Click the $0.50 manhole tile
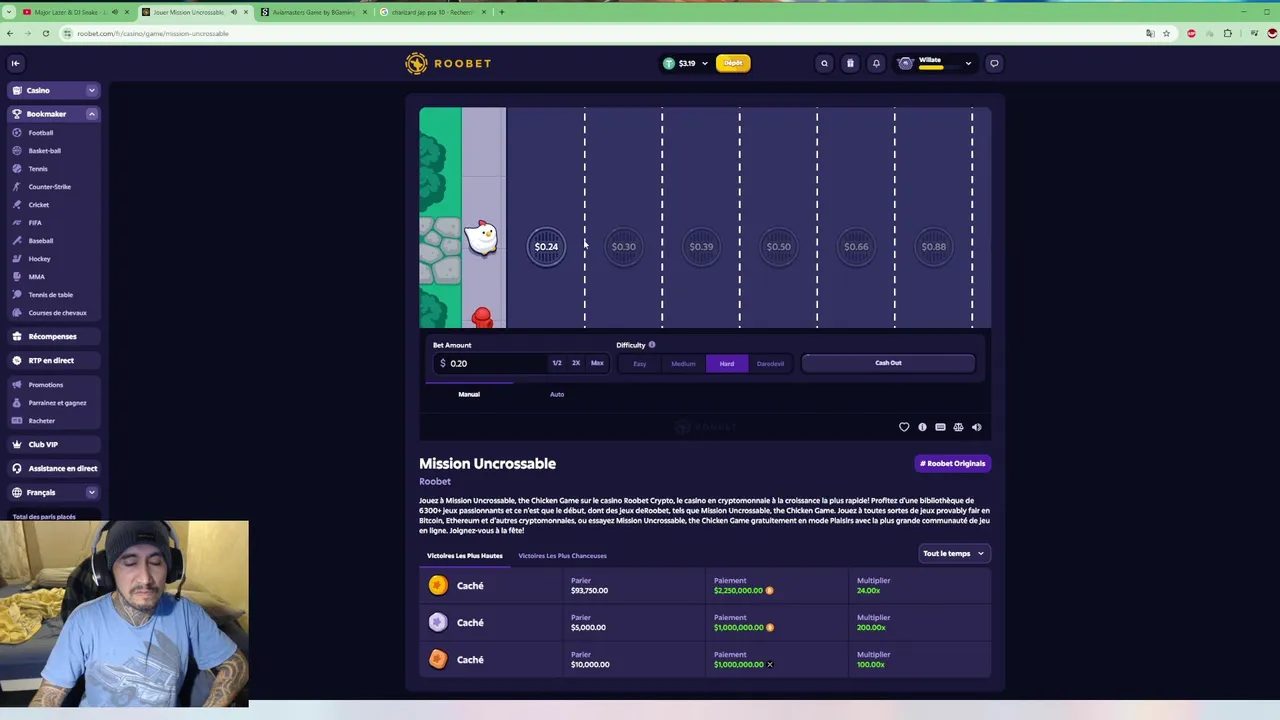The width and height of the screenshot is (1280, 720). (x=778, y=247)
